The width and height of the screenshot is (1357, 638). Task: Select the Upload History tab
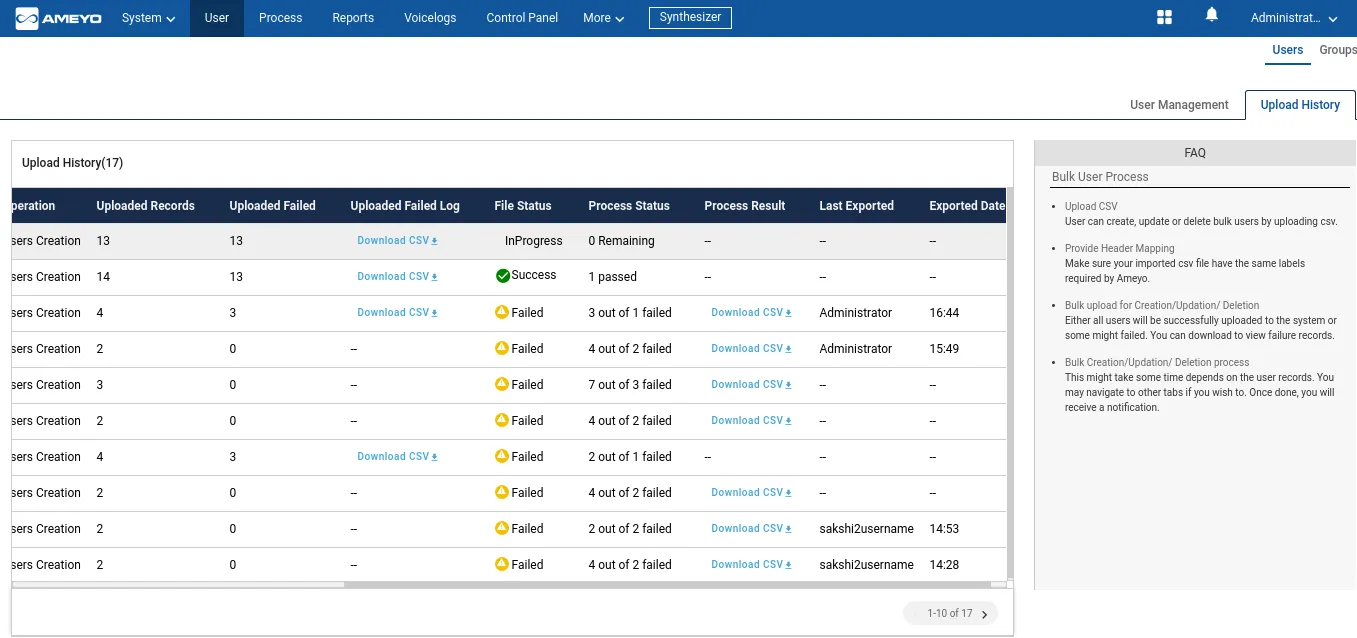click(x=1300, y=105)
